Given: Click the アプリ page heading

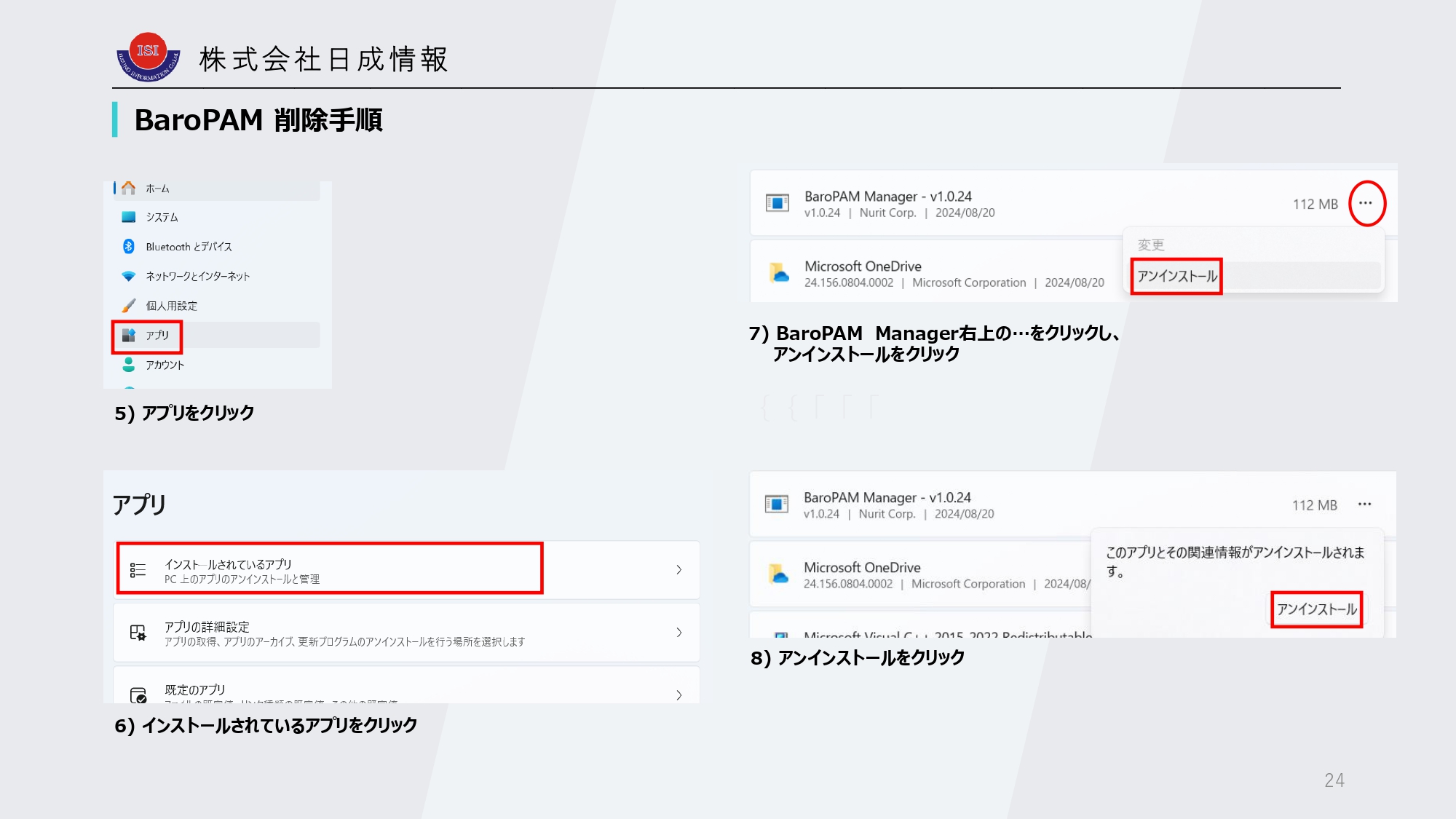Looking at the screenshot, I should (x=140, y=504).
